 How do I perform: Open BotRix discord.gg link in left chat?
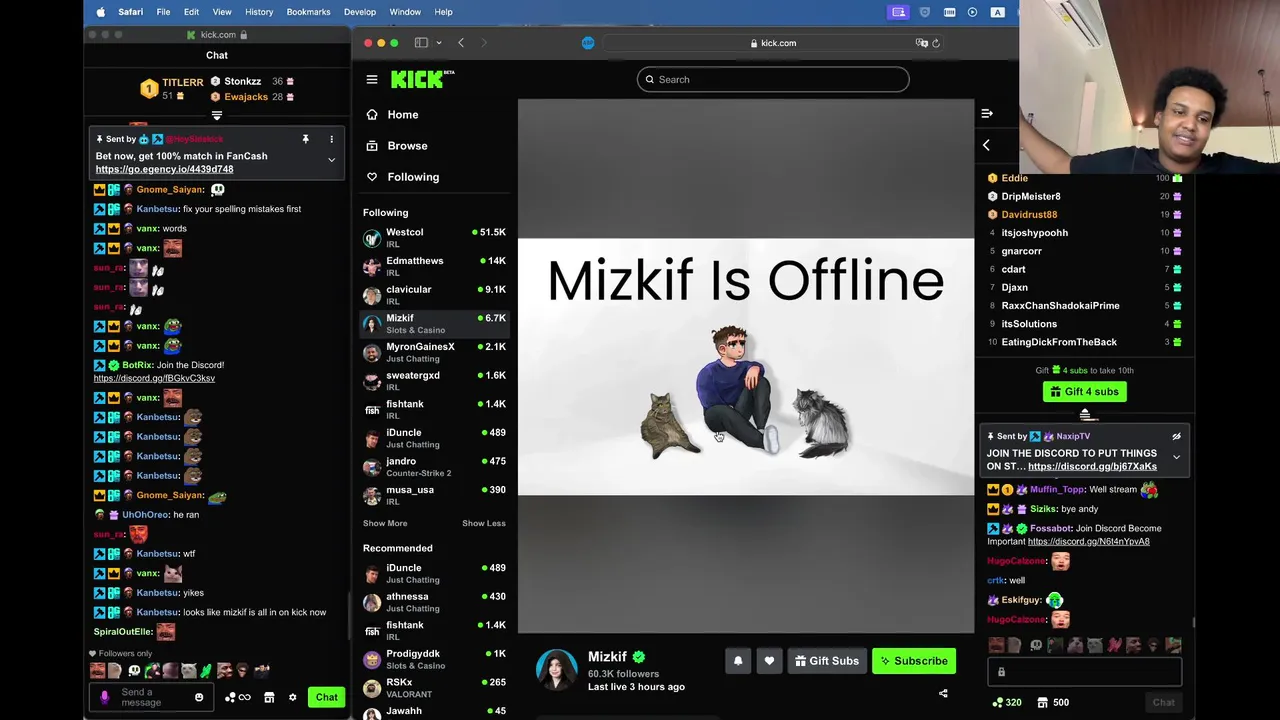[154, 378]
